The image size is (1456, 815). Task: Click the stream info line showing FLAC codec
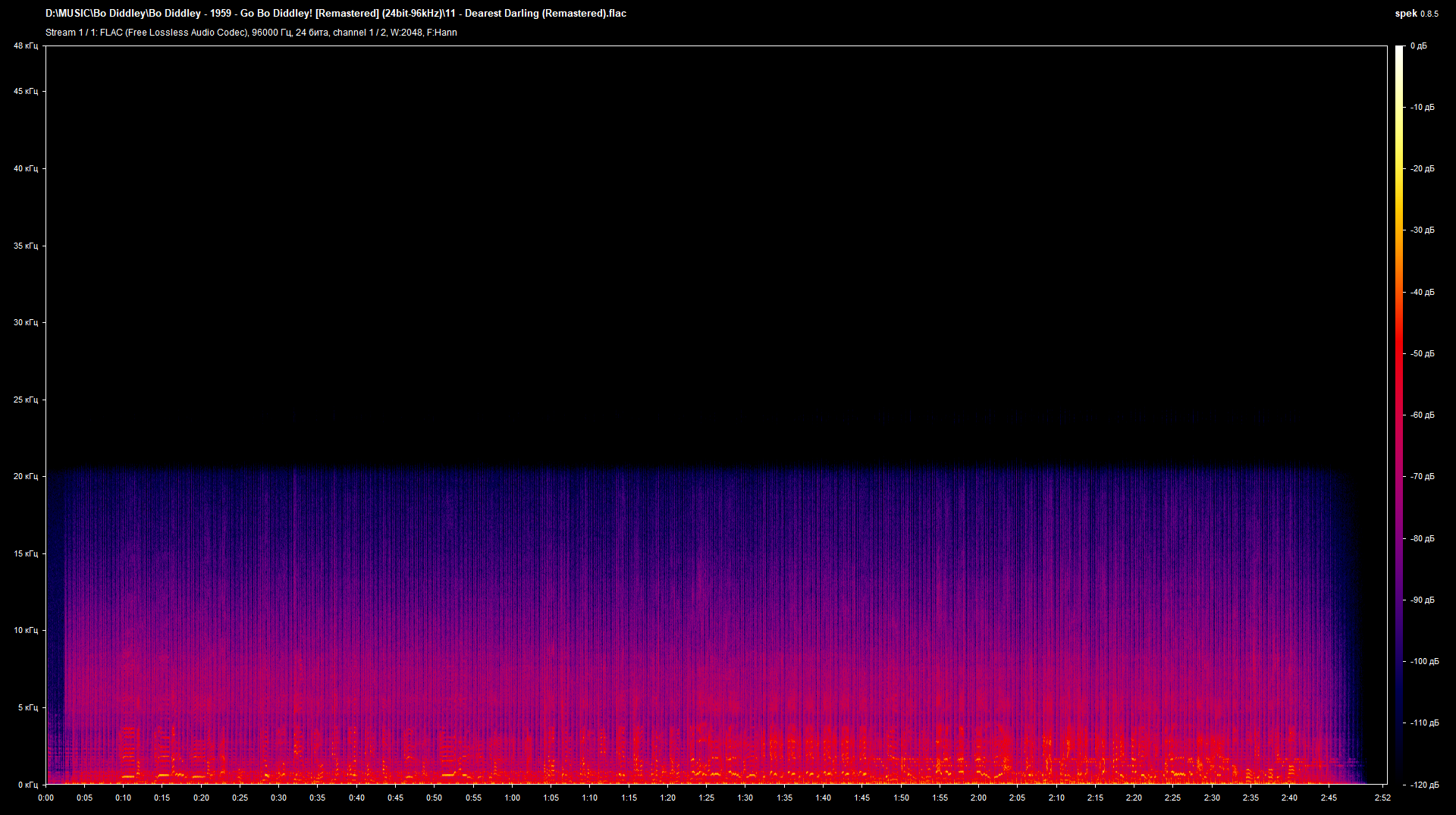(x=251, y=33)
